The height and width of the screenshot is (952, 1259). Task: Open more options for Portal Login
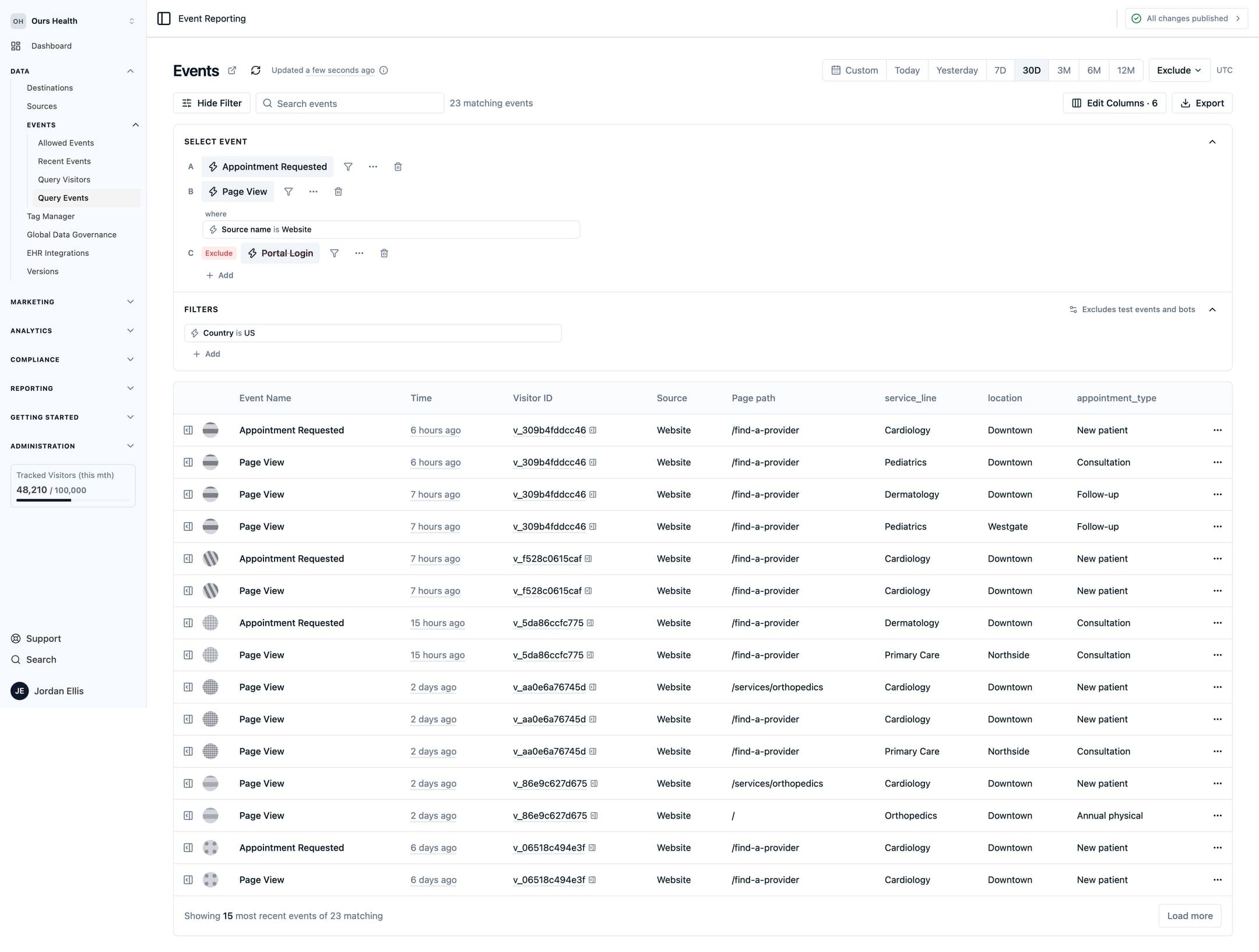pyautogui.click(x=359, y=253)
